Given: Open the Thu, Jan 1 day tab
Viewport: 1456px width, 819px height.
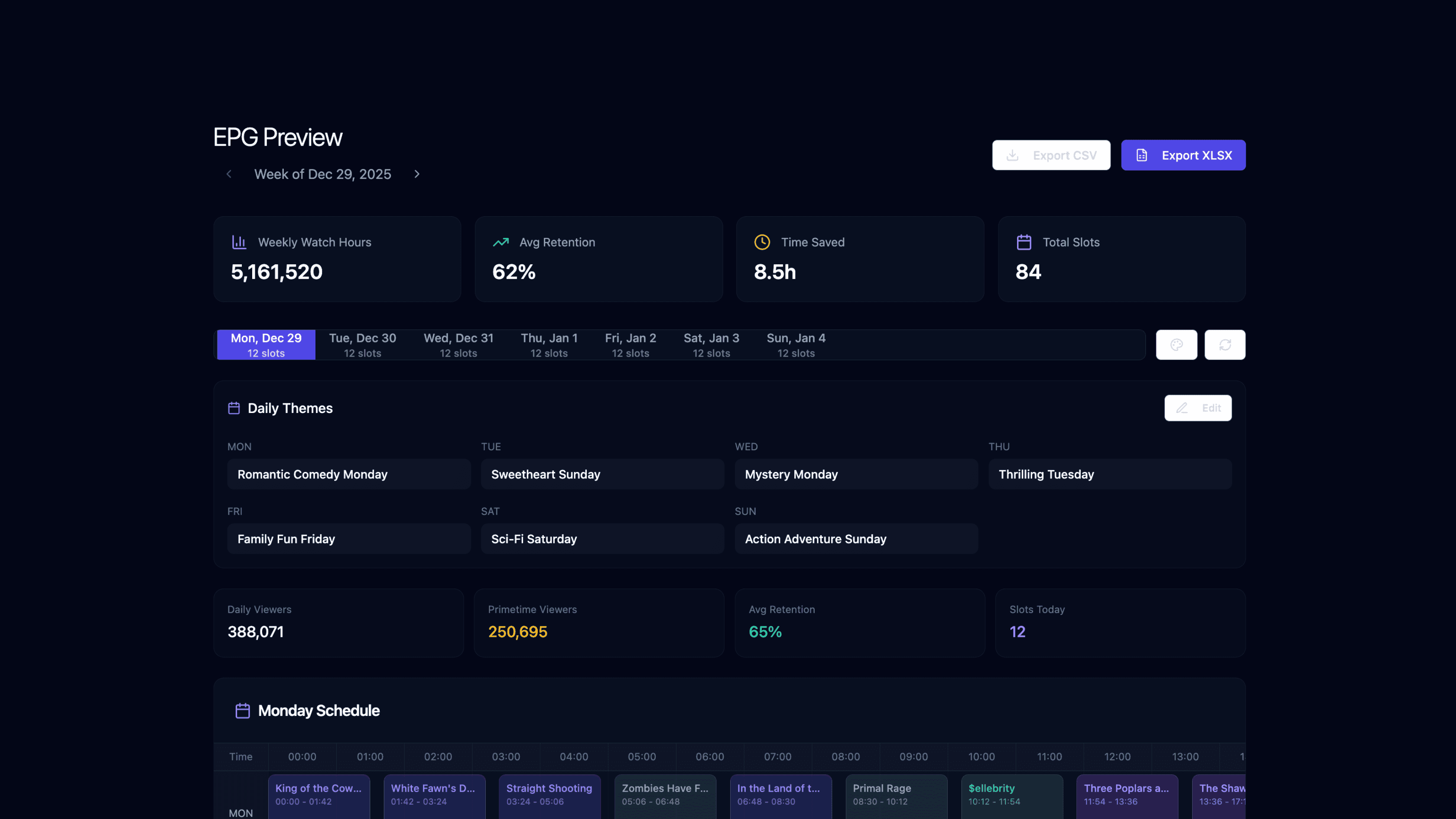Looking at the screenshot, I should click(x=549, y=345).
